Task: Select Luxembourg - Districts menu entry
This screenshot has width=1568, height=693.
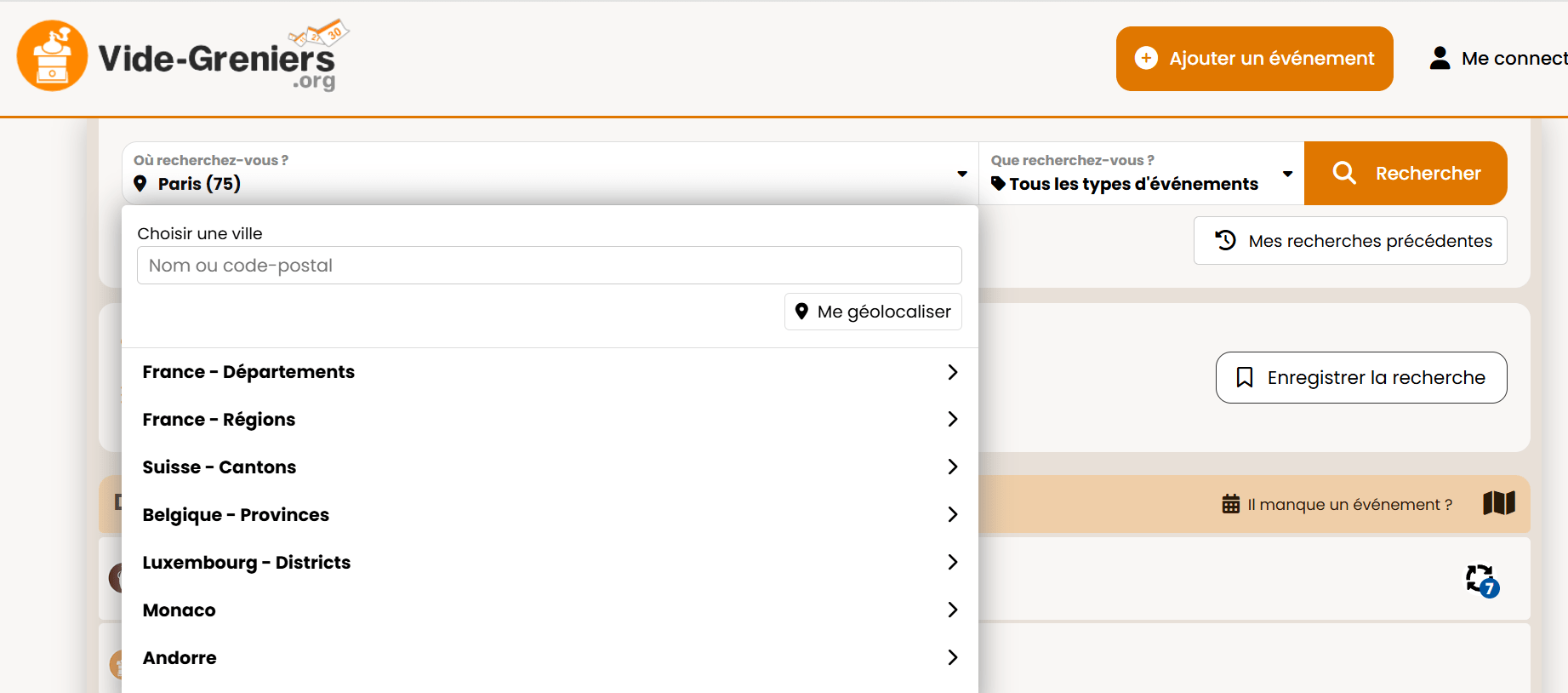Action: (549, 563)
